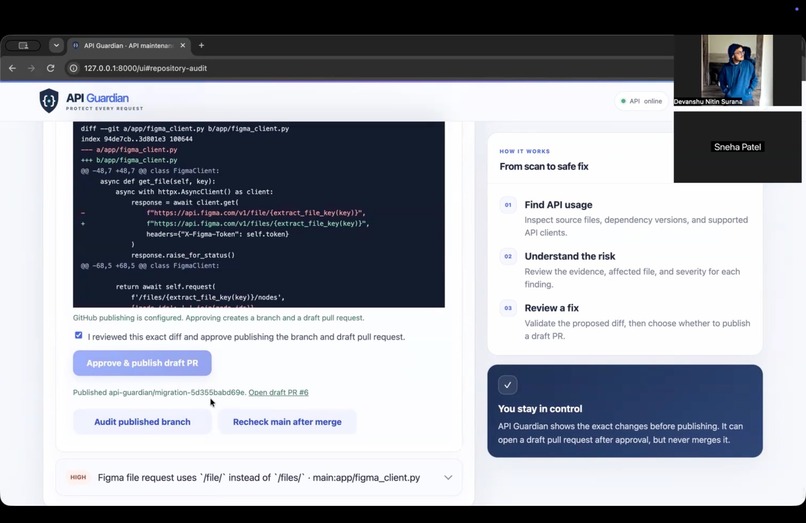Screen dimensions: 806x523
Task: Expand the Figma file request finding chevron
Action: point(448,478)
